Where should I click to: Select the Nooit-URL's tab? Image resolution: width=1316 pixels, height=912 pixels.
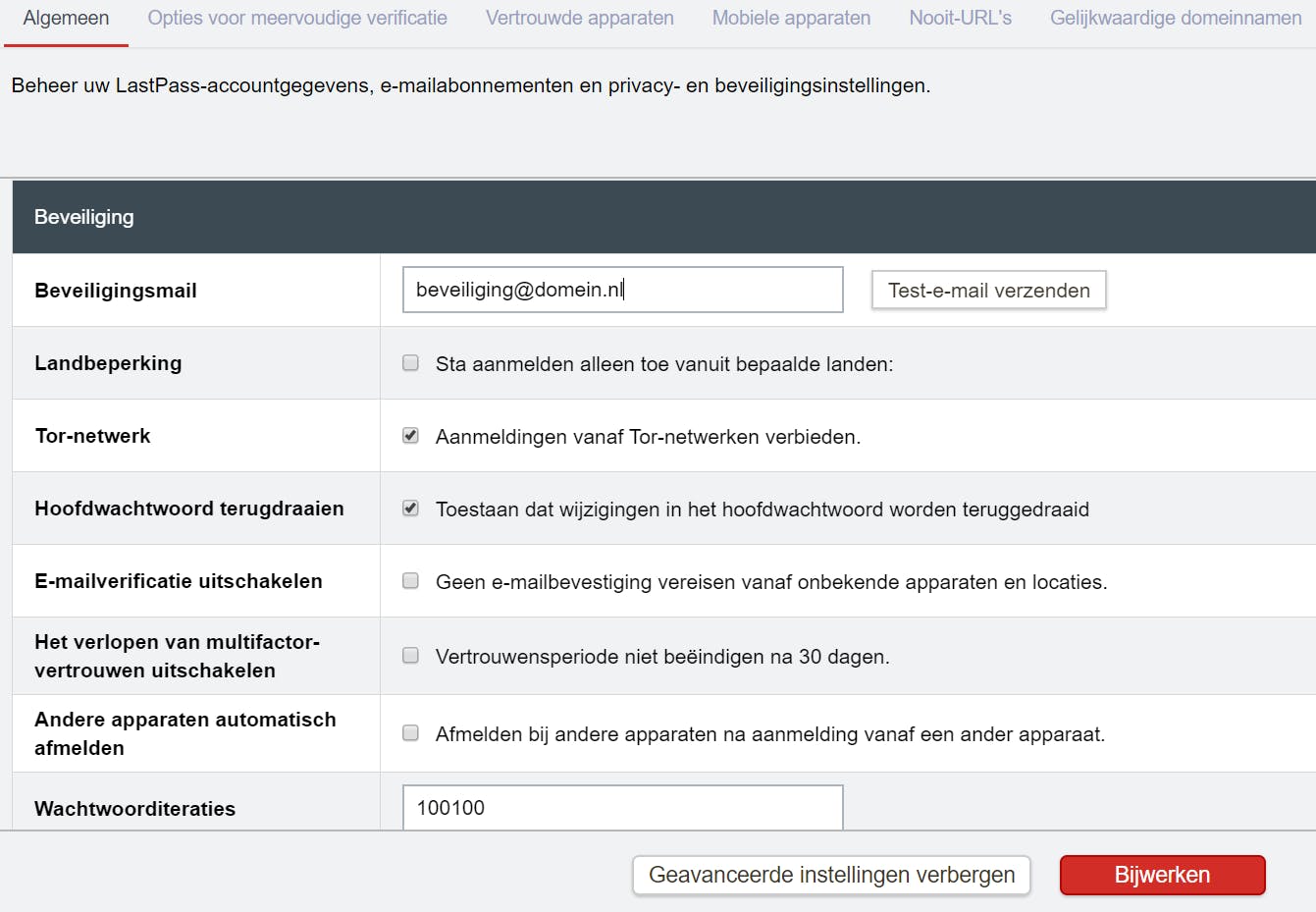click(960, 19)
